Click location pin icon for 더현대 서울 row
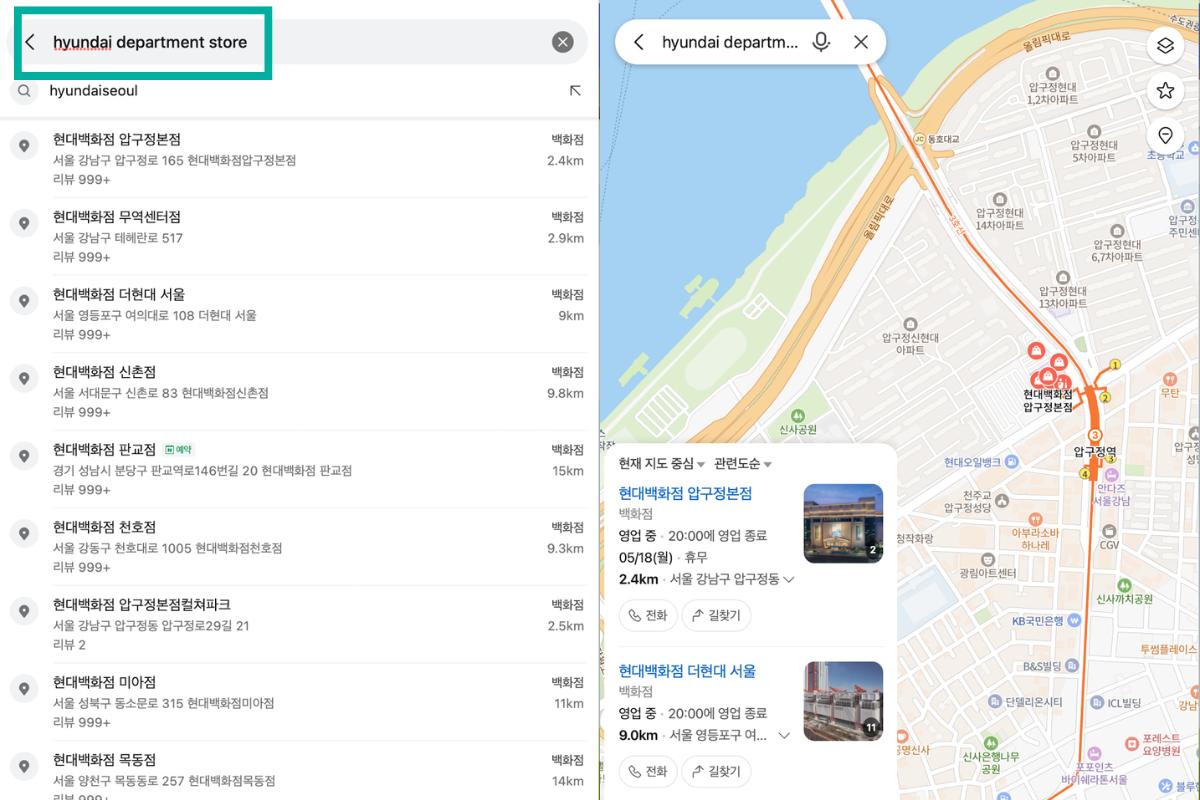The width and height of the screenshot is (1200, 800). [24, 301]
